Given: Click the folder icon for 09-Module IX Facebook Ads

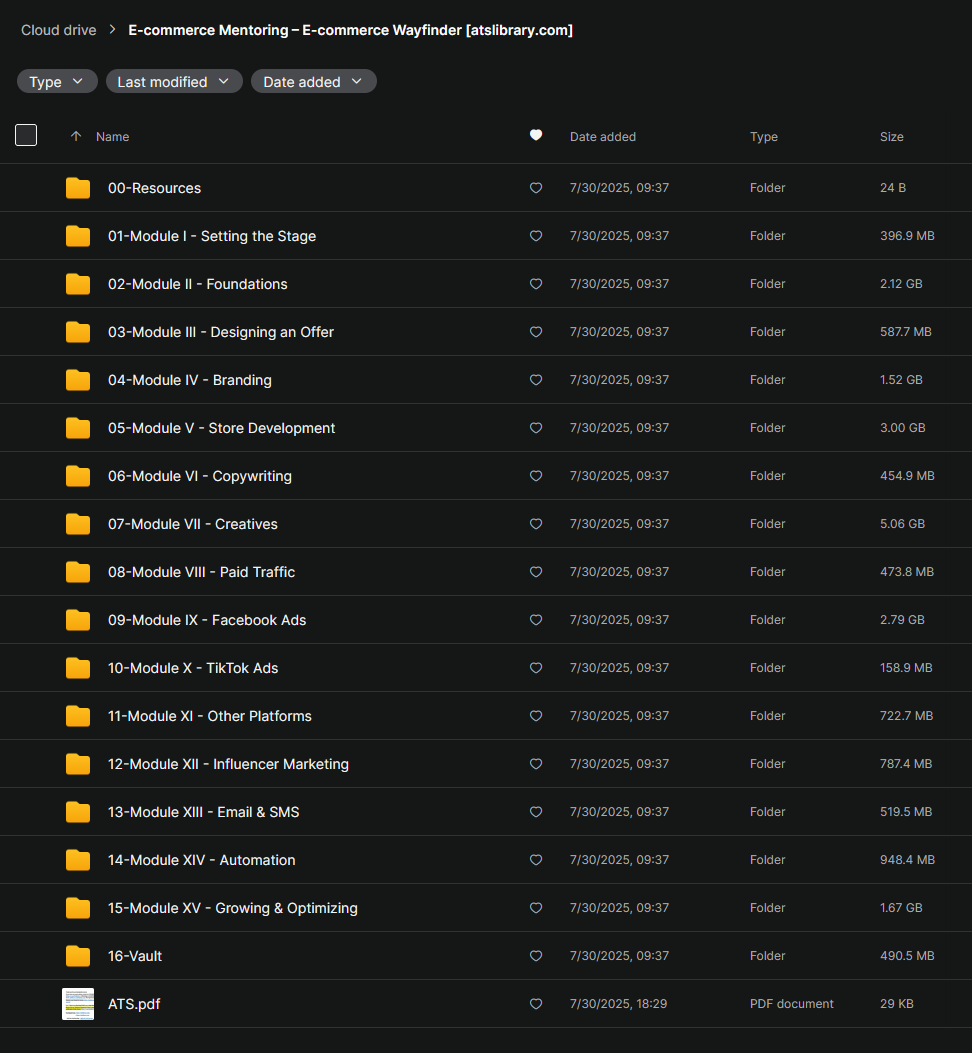Looking at the screenshot, I should point(78,620).
